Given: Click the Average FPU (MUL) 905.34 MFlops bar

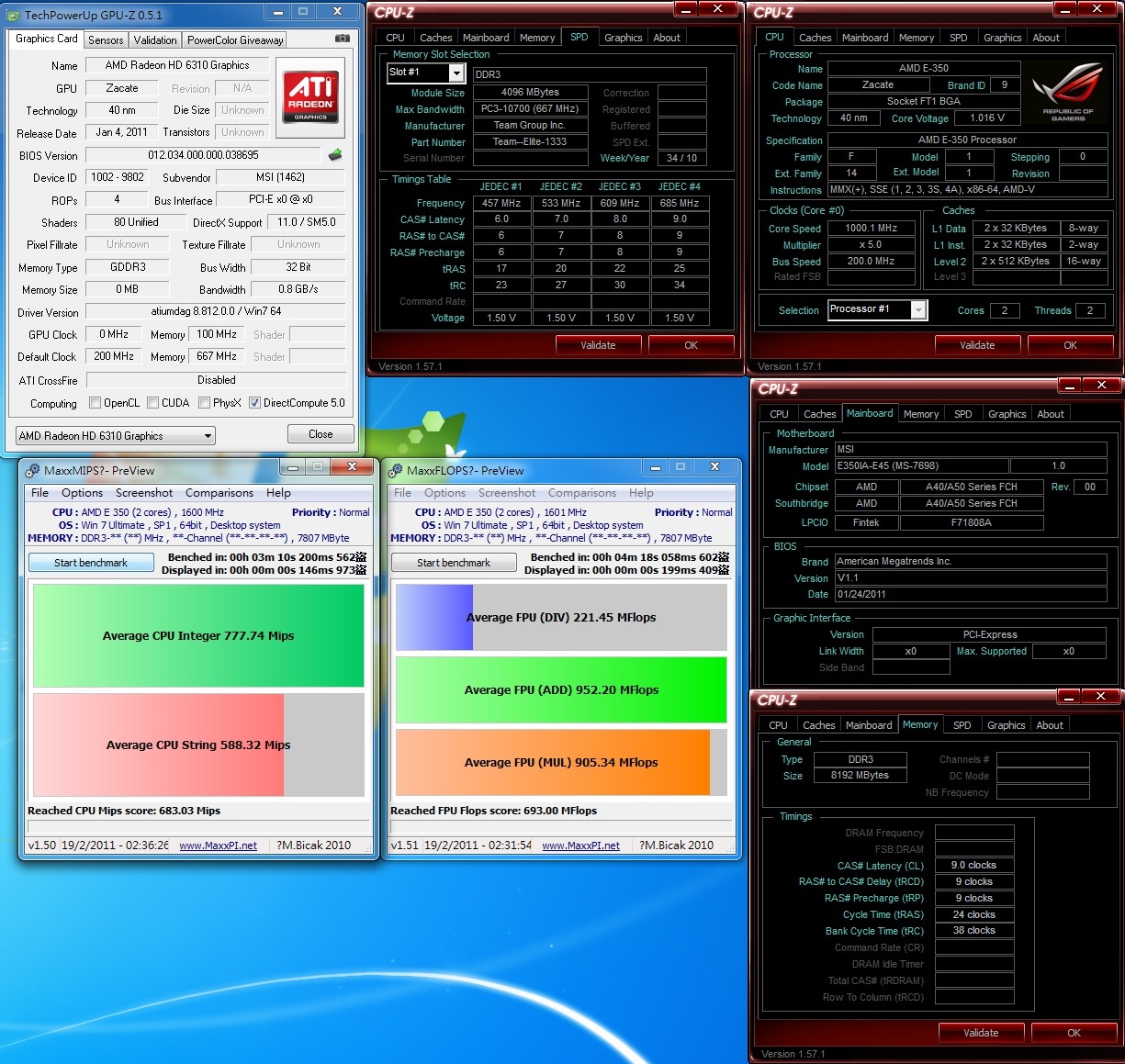Looking at the screenshot, I should pos(561,762).
